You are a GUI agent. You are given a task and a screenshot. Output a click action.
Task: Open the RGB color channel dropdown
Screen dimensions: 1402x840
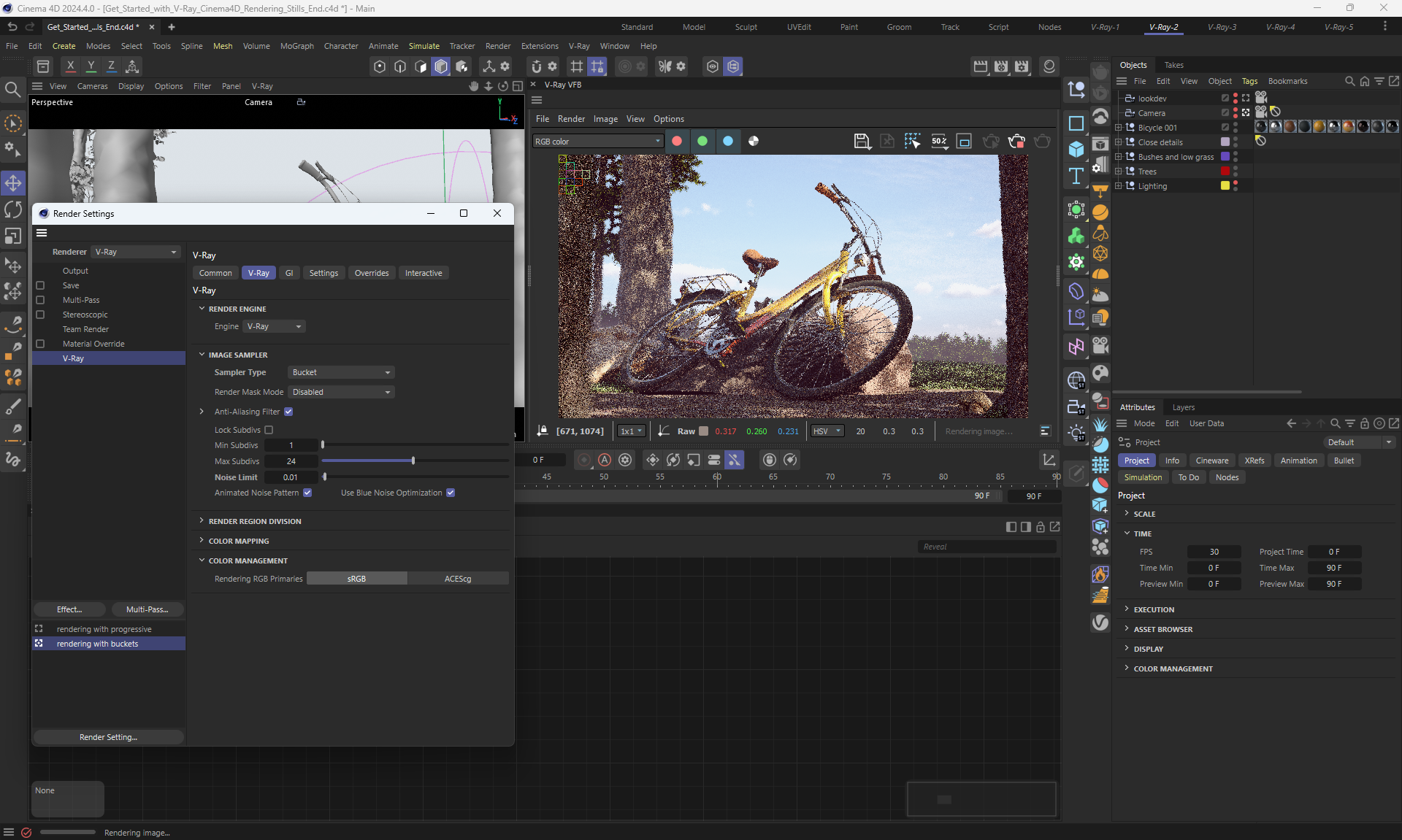tap(597, 141)
